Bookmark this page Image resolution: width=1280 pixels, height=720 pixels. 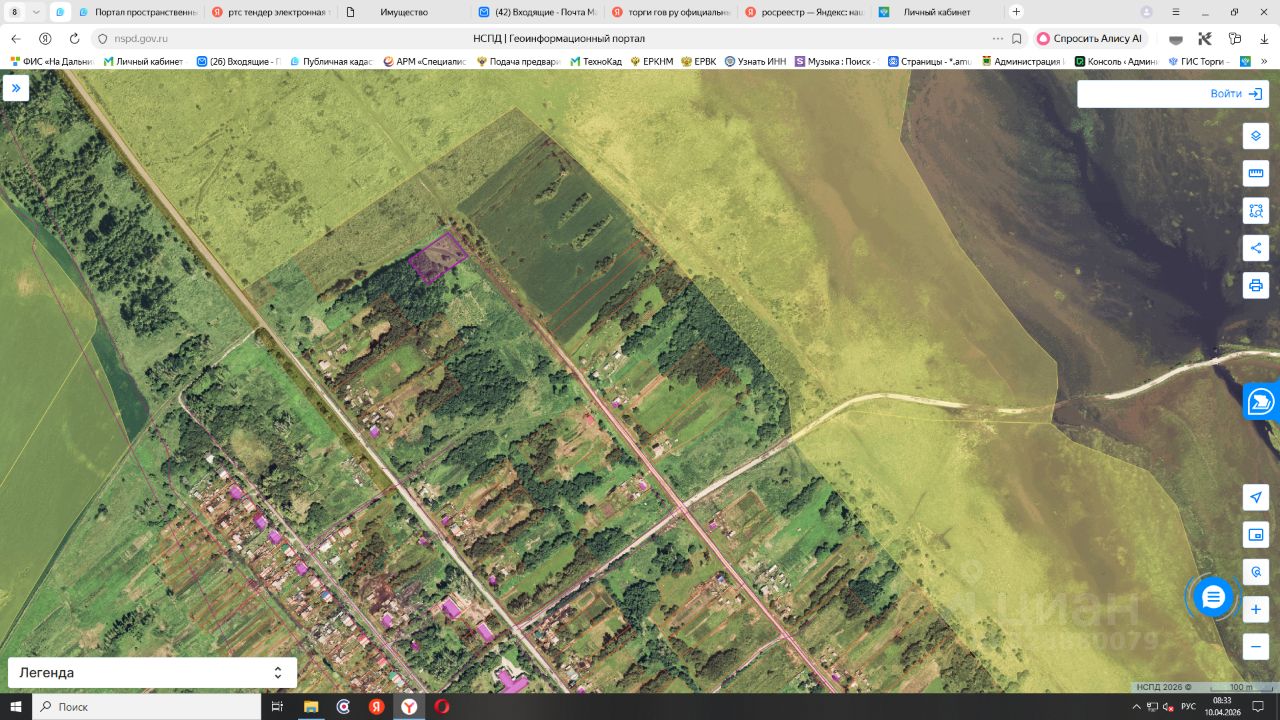[x=1017, y=38]
